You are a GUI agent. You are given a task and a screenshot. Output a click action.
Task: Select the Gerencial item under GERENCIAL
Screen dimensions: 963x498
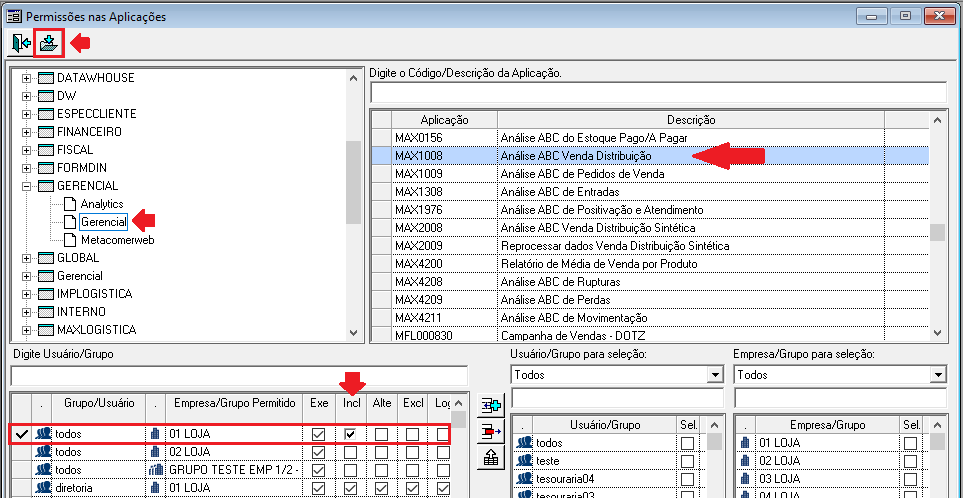(103, 222)
